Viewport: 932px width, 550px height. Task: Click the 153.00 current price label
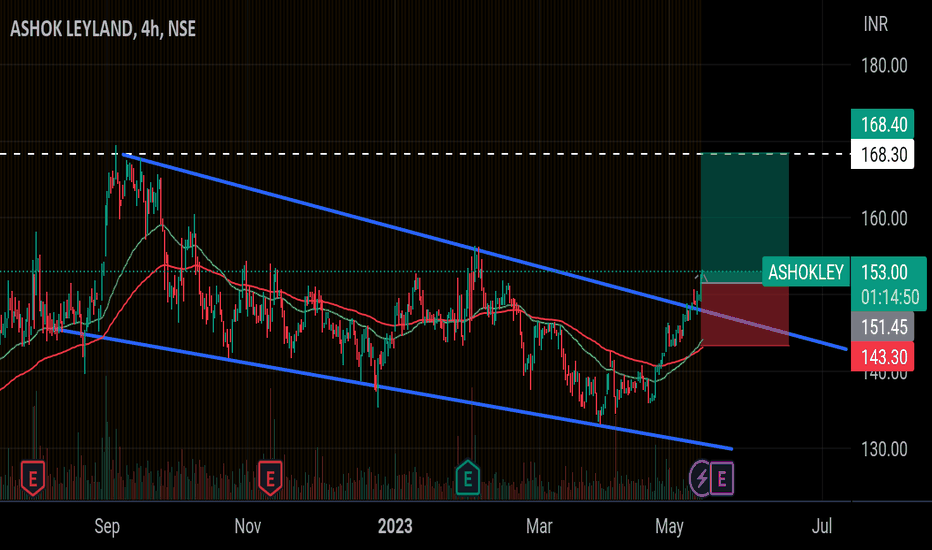[884, 272]
